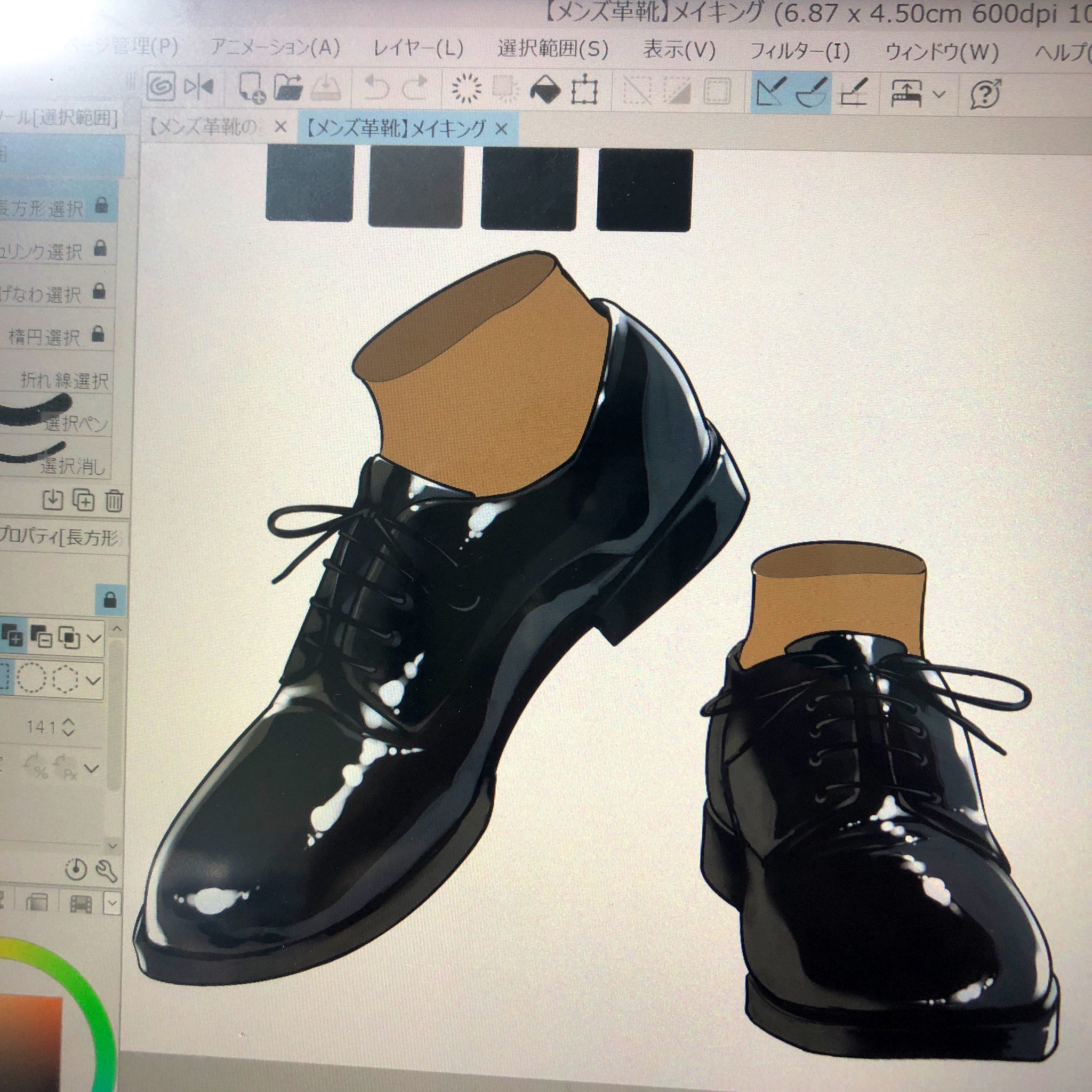Screen dimensions: 1092x1092
Task: Toggle lock on シュリンク選択 sub tool
Action: [100, 247]
